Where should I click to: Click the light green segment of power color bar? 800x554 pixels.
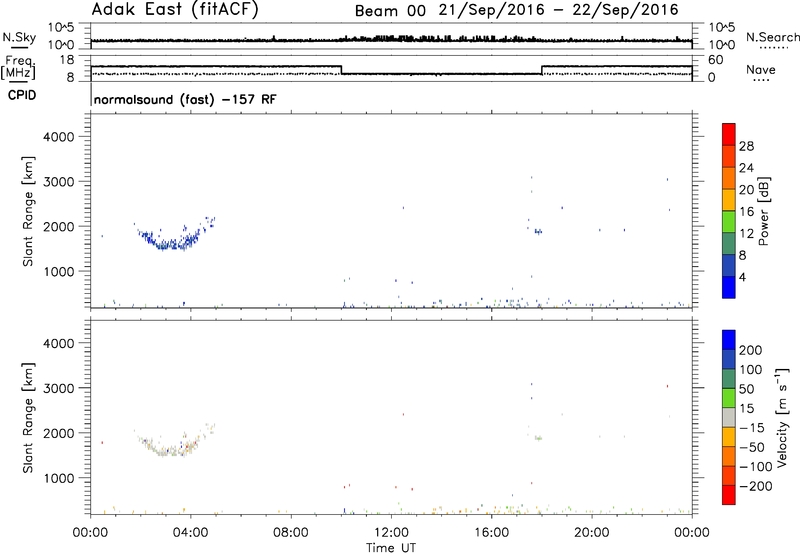[729, 221]
